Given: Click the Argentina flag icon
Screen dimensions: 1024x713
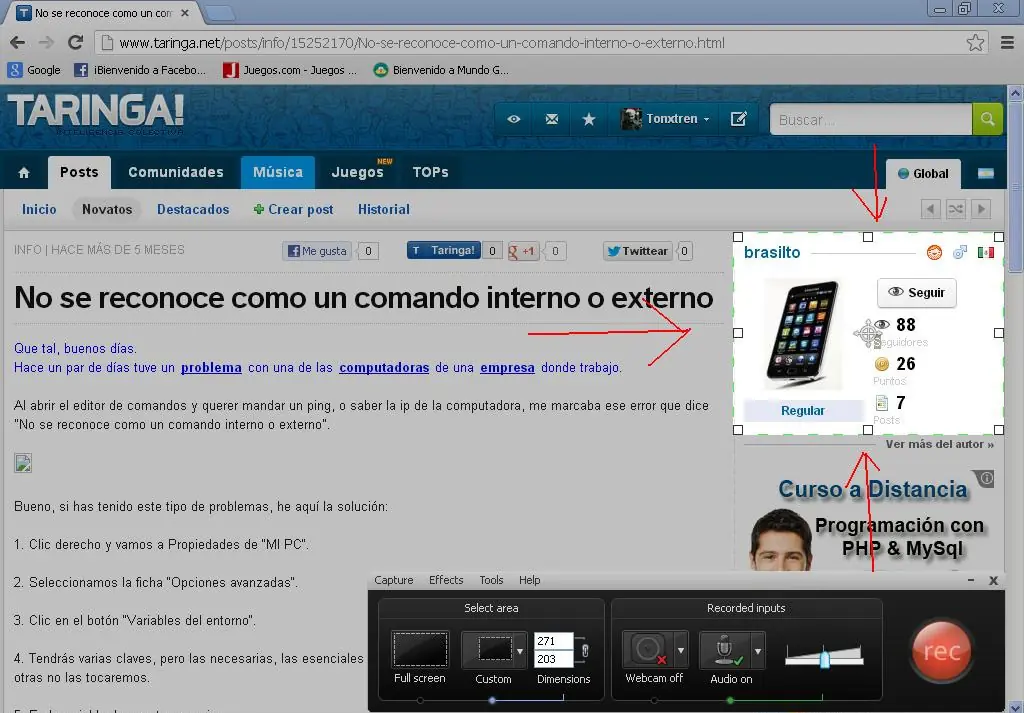Looking at the screenshot, I should click(x=985, y=173).
